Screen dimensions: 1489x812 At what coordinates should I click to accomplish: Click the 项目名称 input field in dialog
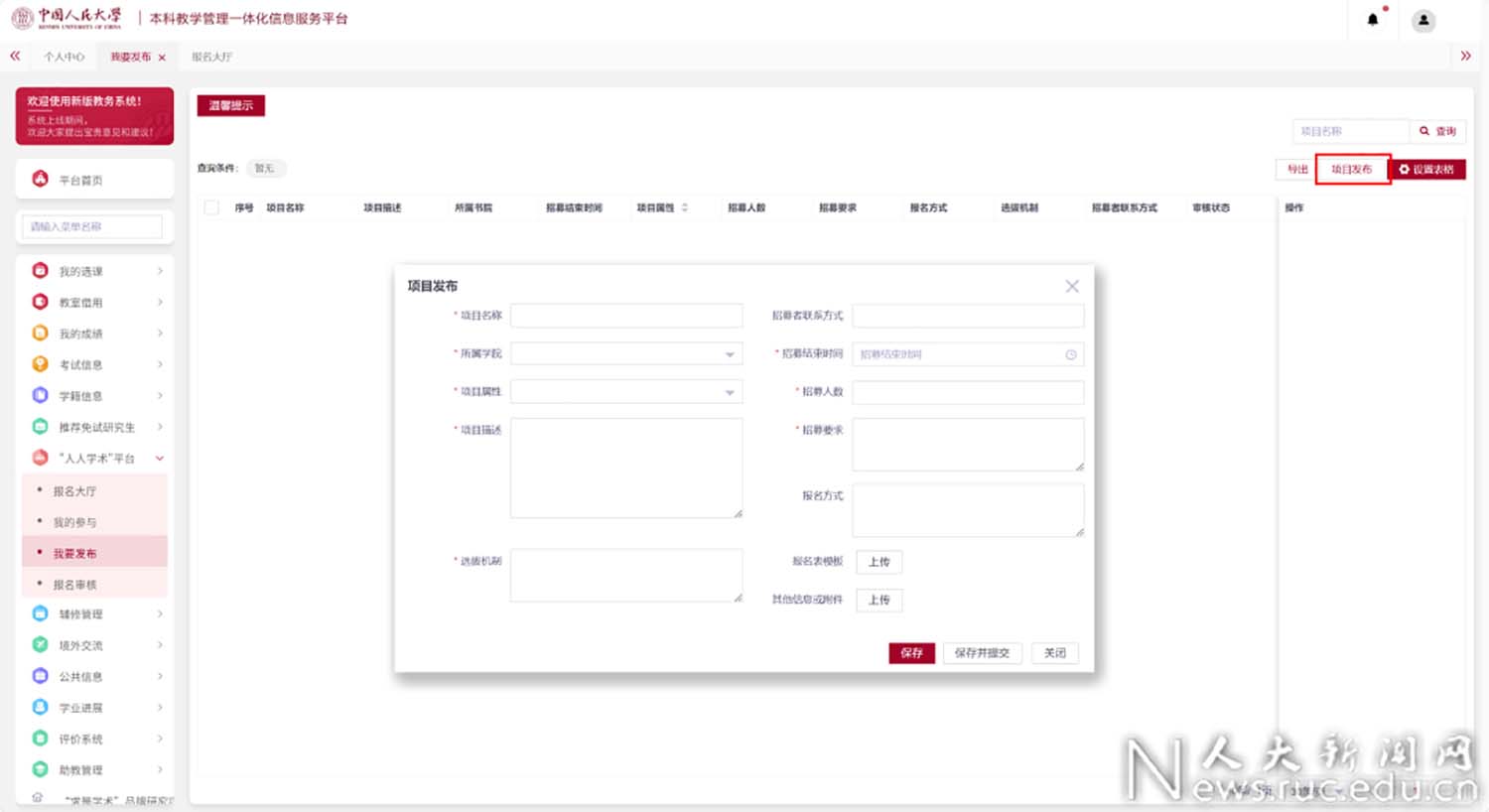pos(626,316)
